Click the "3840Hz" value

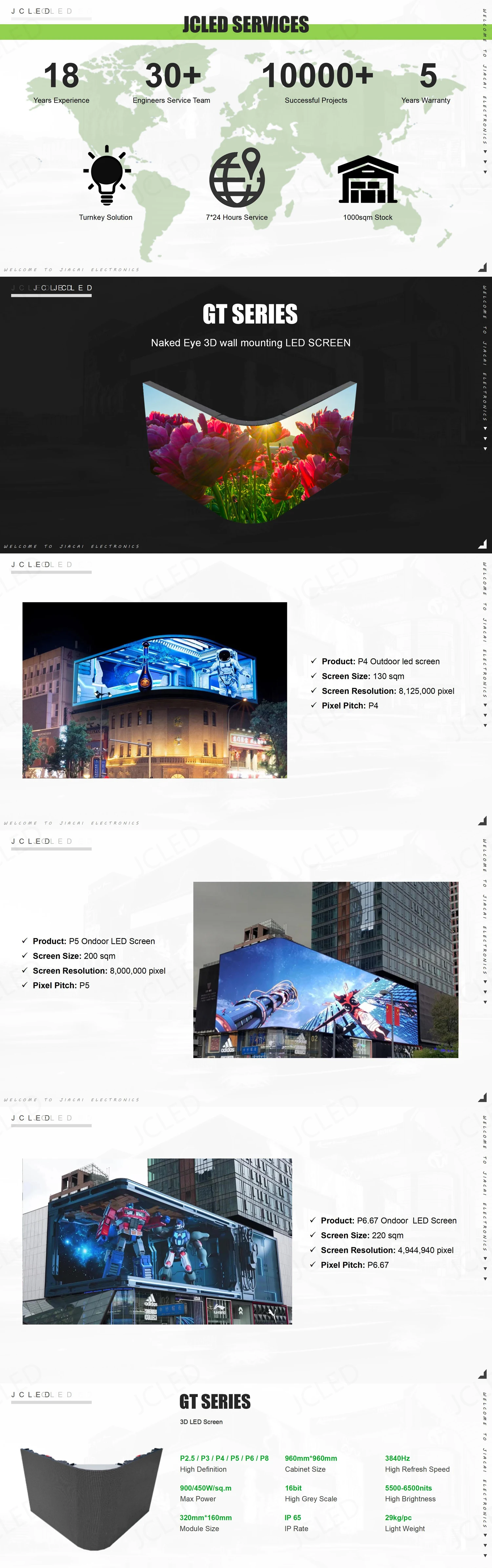398,1458
